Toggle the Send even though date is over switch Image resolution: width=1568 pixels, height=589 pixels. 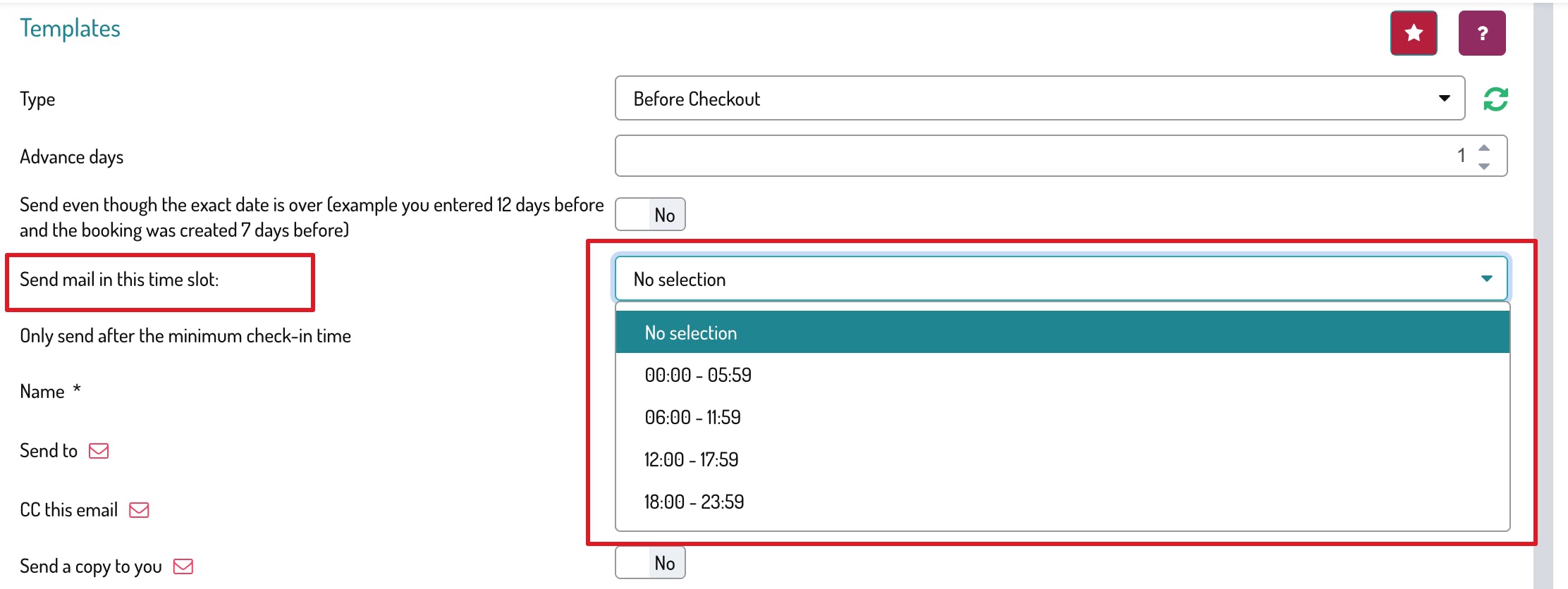(650, 214)
